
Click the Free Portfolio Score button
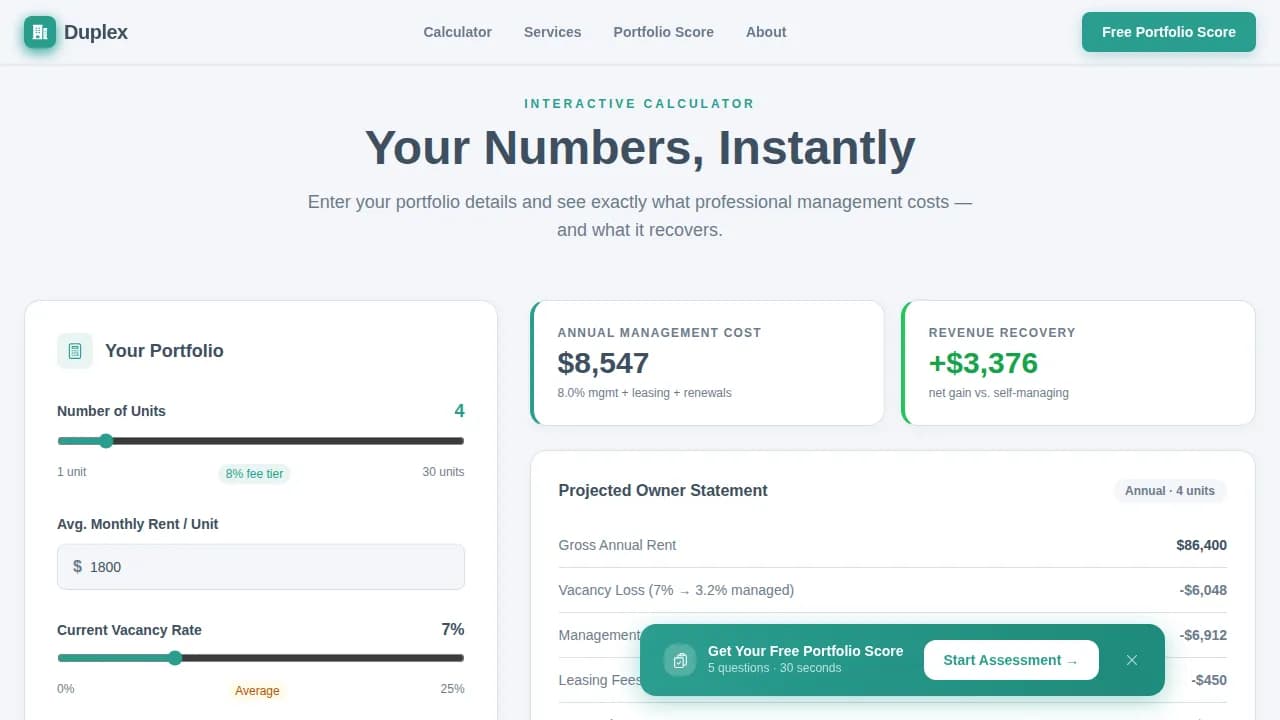pyautogui.click(x=1168, y=32)
